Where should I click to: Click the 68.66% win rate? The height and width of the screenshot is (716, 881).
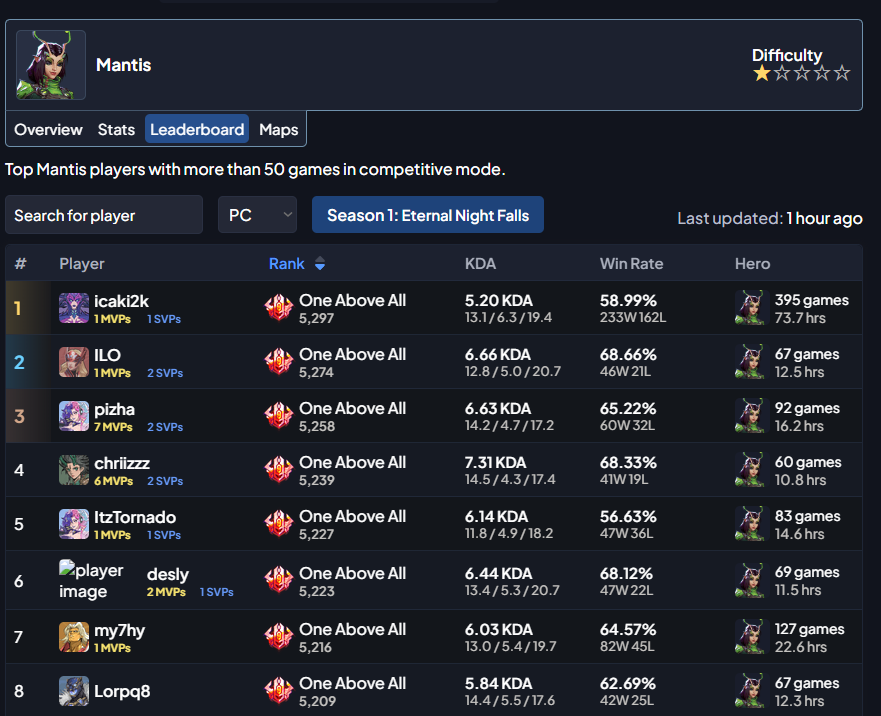pyautogui.click(x=628, y=355)
